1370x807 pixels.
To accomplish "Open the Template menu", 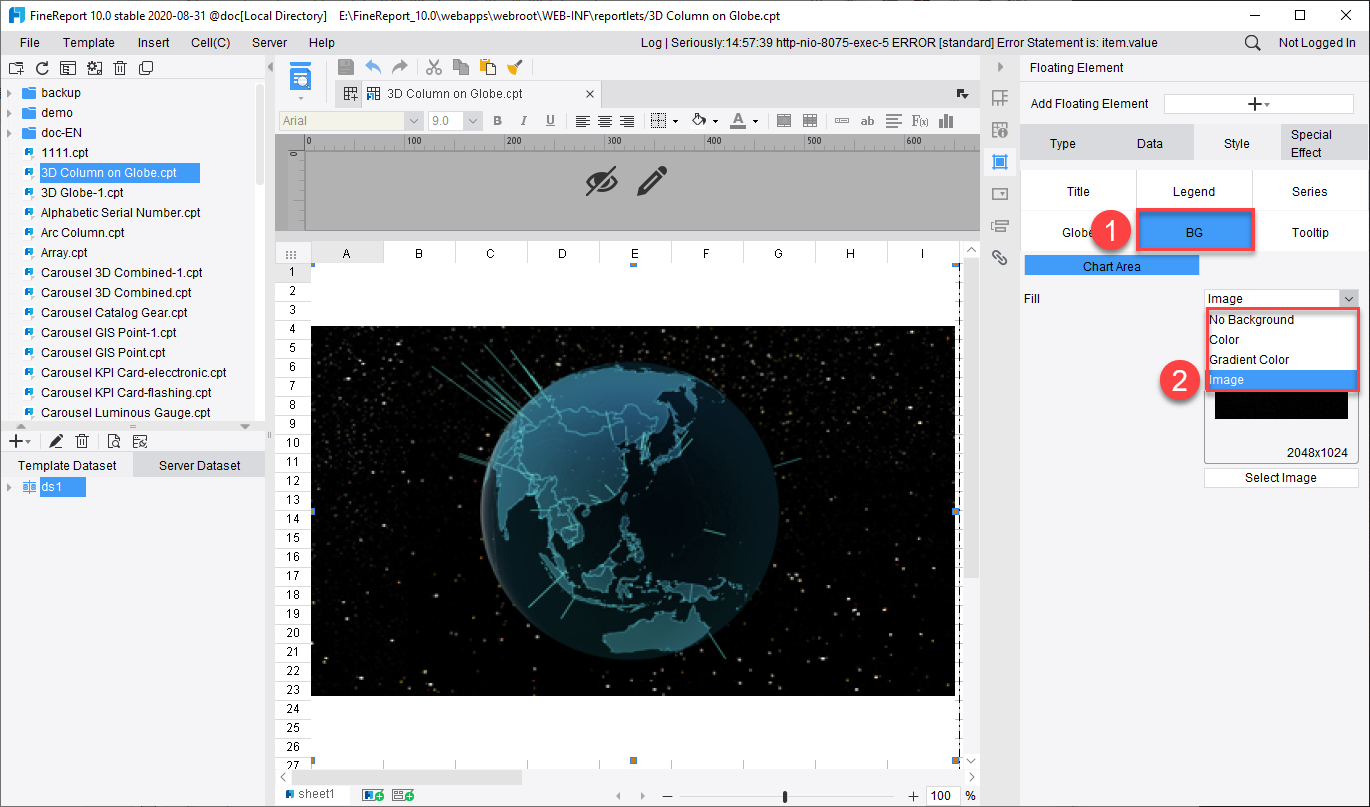I will (x=89, y=43).
